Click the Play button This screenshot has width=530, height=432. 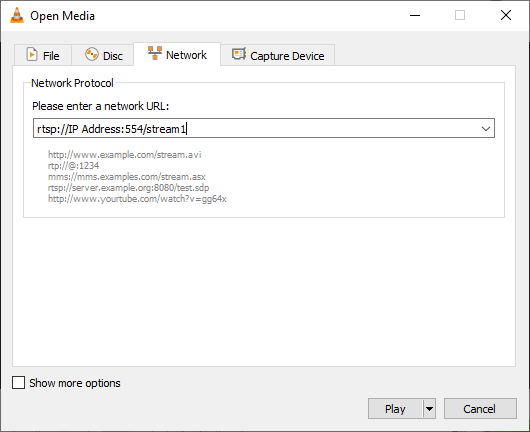point(395,409)
